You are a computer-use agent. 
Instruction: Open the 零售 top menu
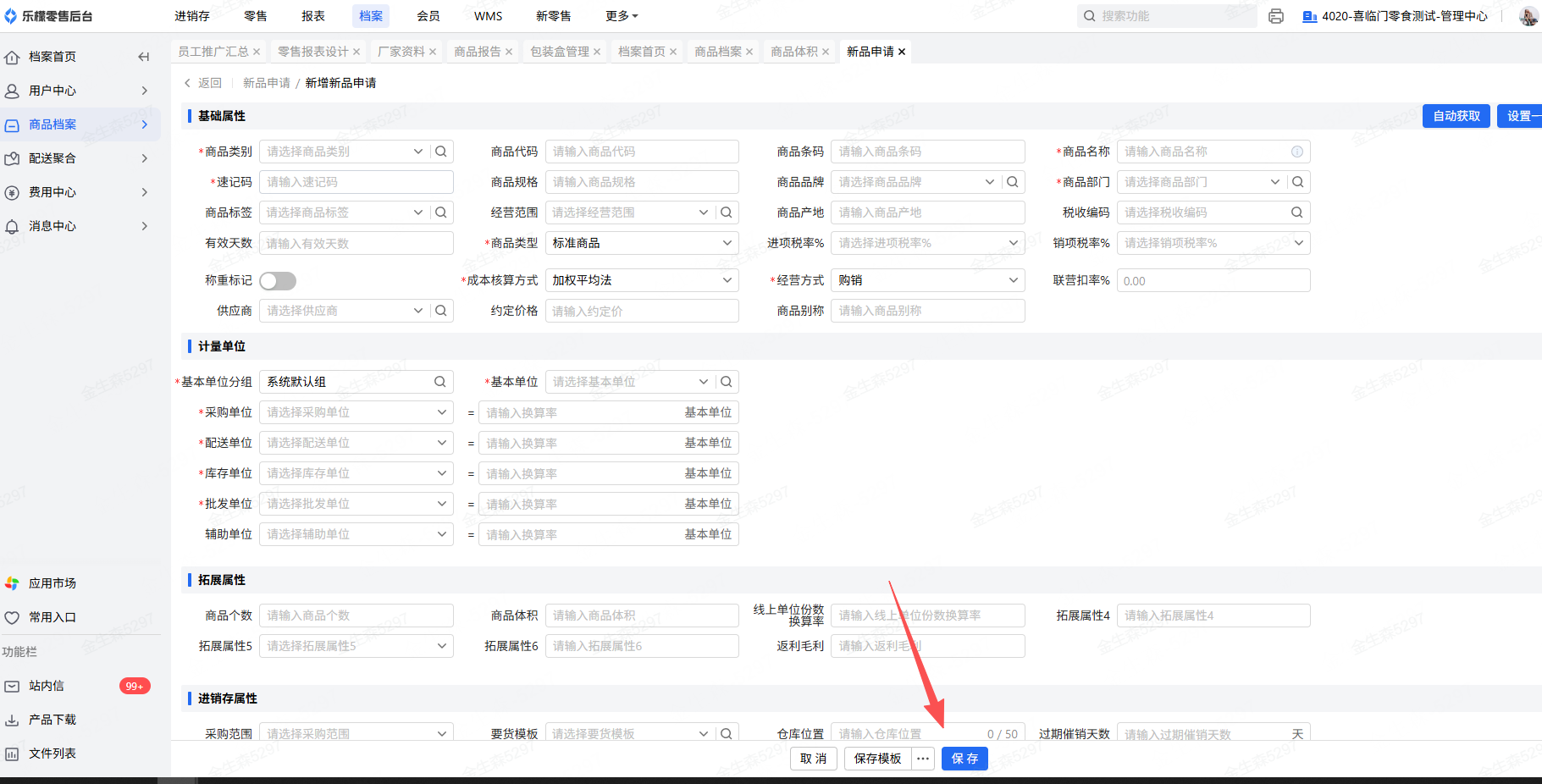(256, 16)
